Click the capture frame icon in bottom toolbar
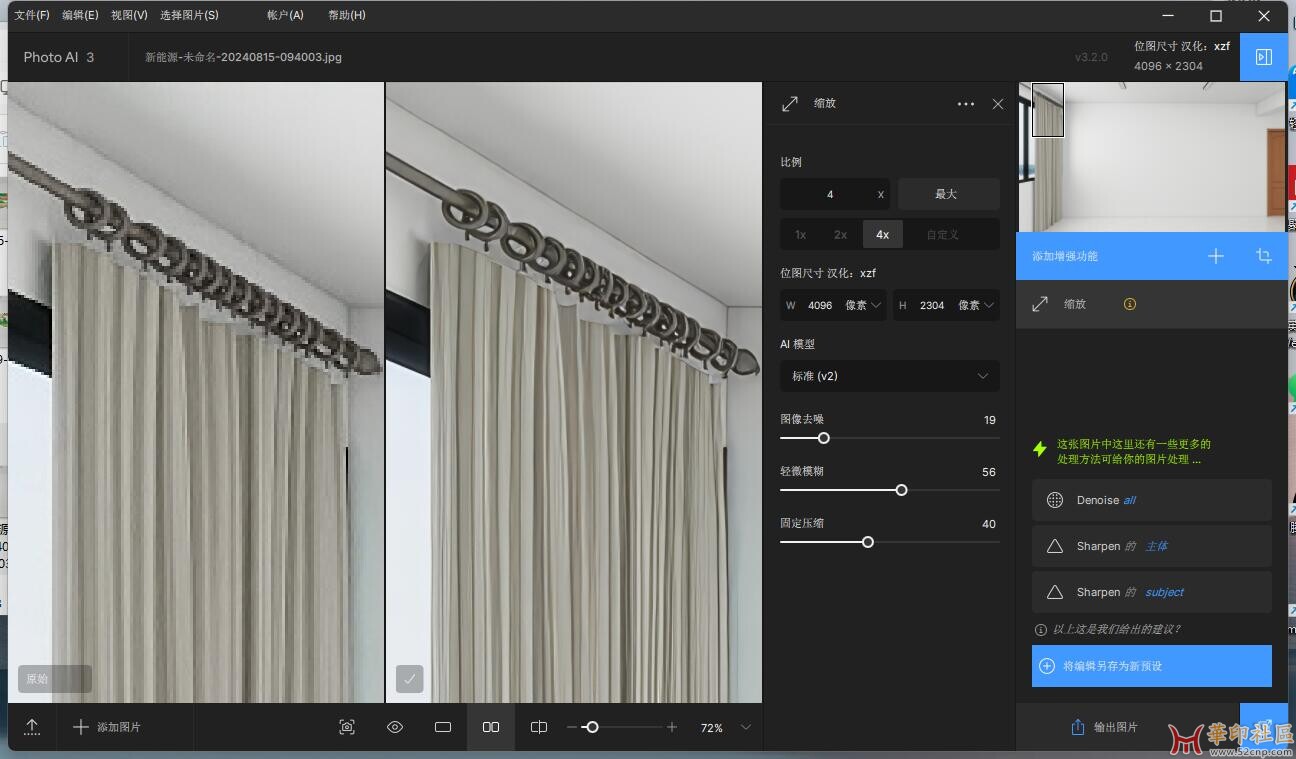1296x759 pixels. tap(347, 727)
